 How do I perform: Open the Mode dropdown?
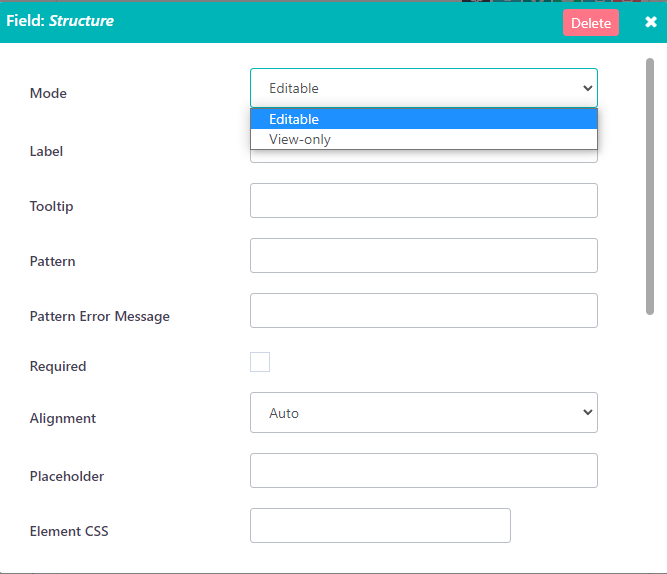(424, 88)
